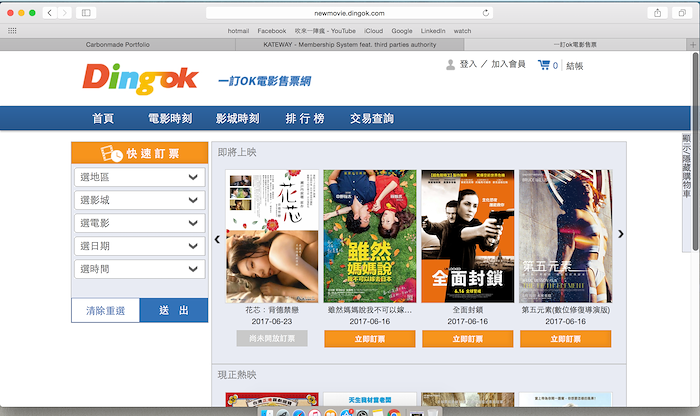The image size is (700, 416).
Task: Click the 第五元素 movie poster
Action: pyautogui.click(x=565, y=236)
